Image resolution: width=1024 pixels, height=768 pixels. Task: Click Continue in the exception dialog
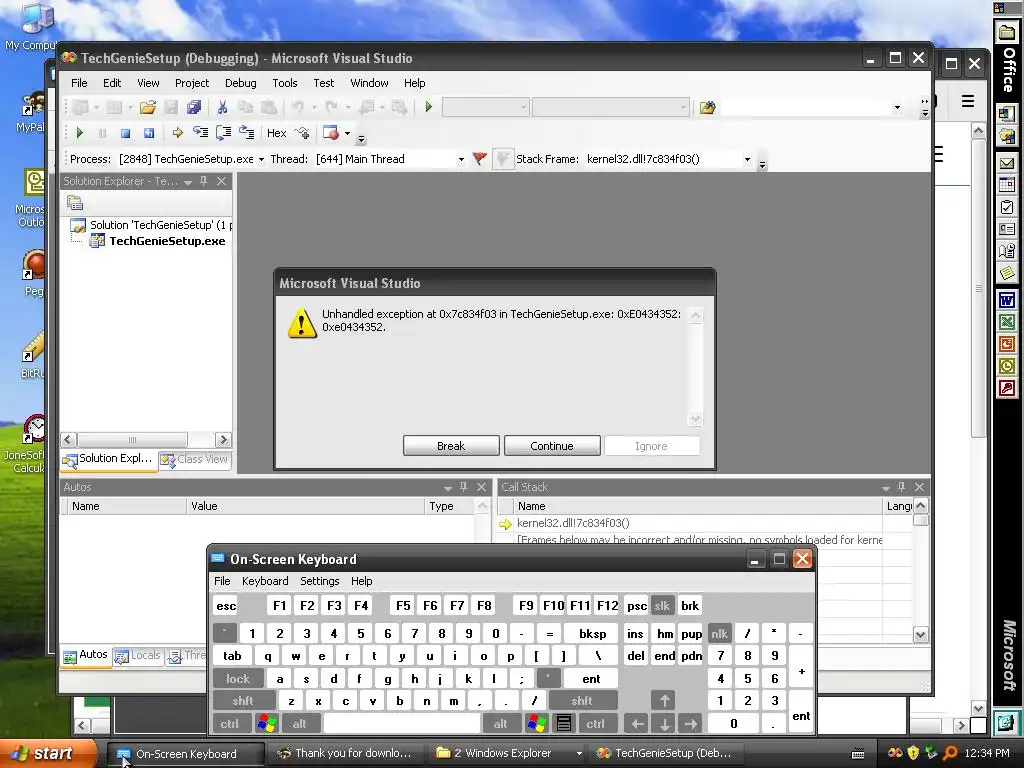552,446
